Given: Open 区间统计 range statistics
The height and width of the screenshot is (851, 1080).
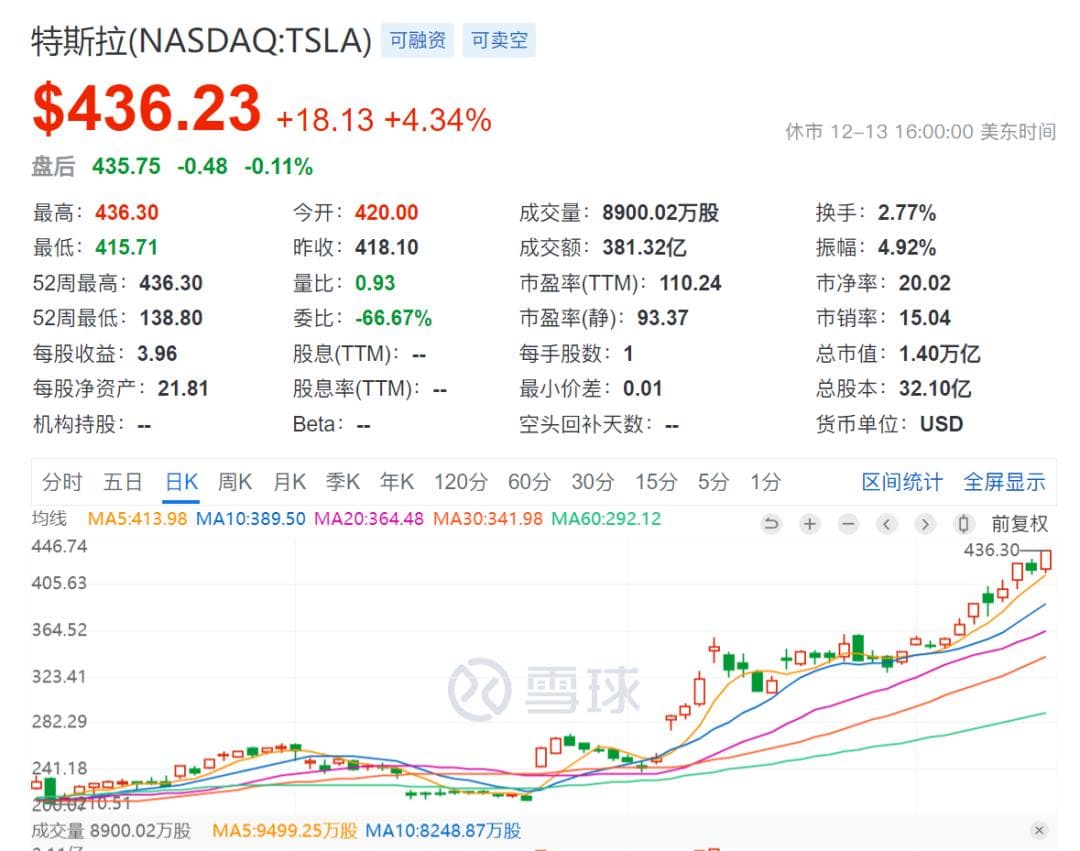Looking at the screenshot, I should tap(902, 482).
